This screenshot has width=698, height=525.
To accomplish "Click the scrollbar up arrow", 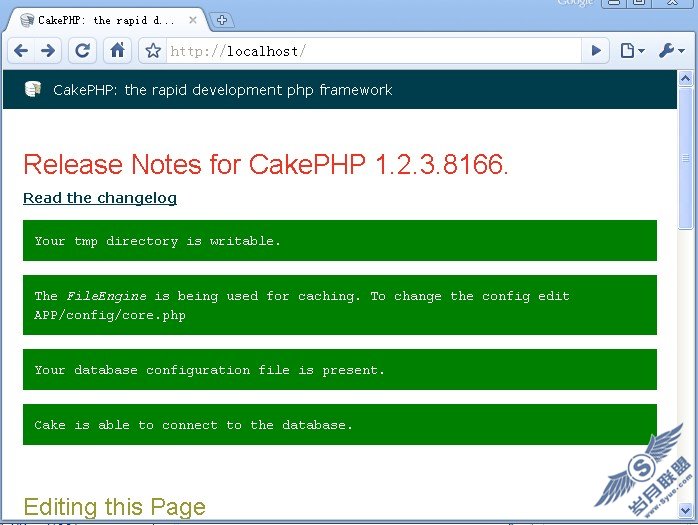I will pos(685,79).
